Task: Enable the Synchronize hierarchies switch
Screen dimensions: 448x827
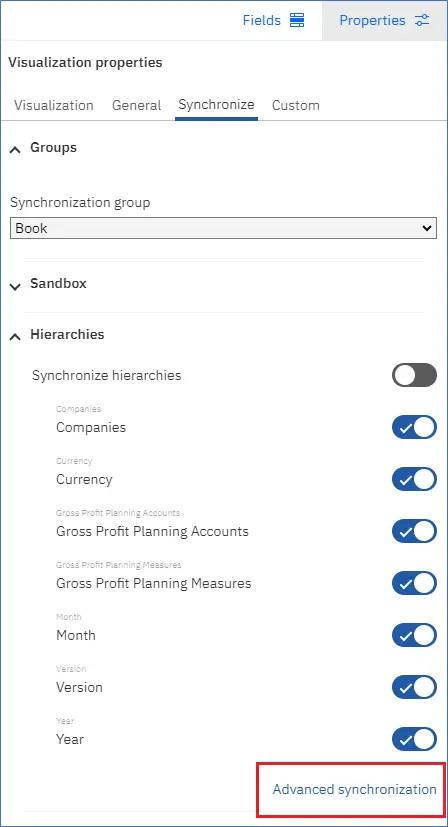Action: coord(414,375)
